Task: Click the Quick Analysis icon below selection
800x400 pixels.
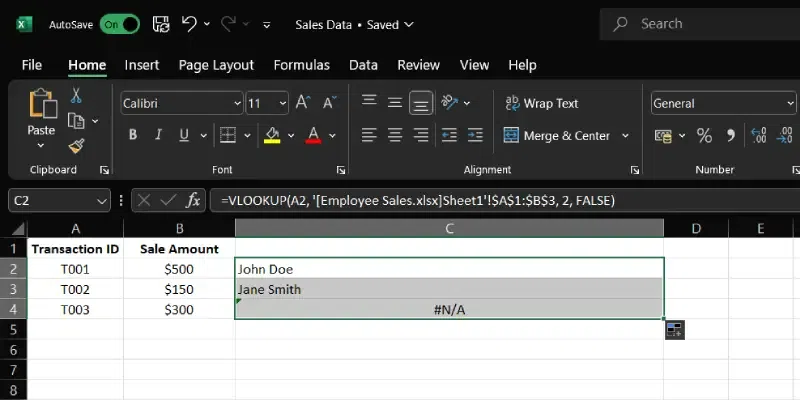Action: click(x=674, y=330)
